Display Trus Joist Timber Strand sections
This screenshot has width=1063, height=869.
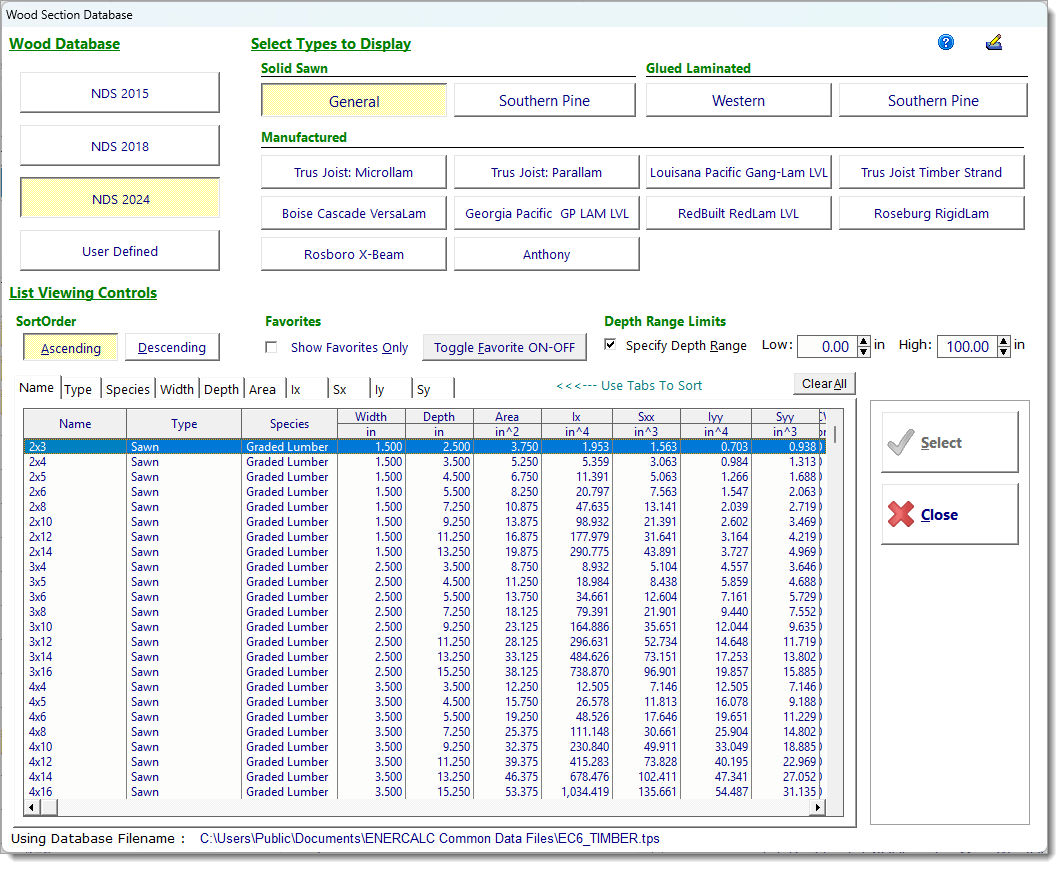coord(931,172)
